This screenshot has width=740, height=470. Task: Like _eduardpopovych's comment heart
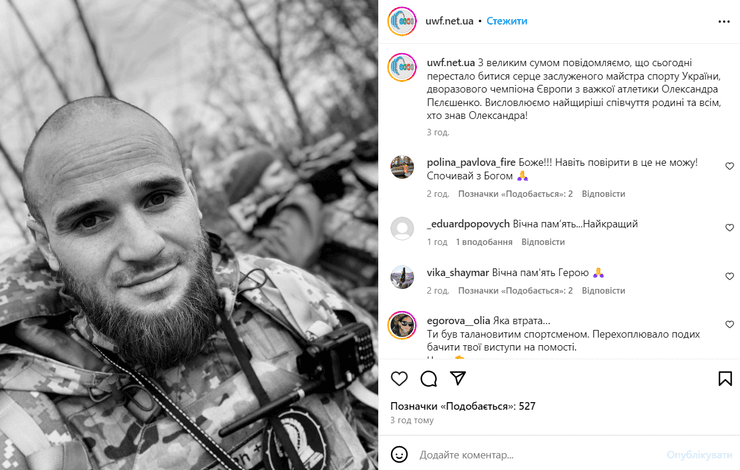click(x=730, y=227)
